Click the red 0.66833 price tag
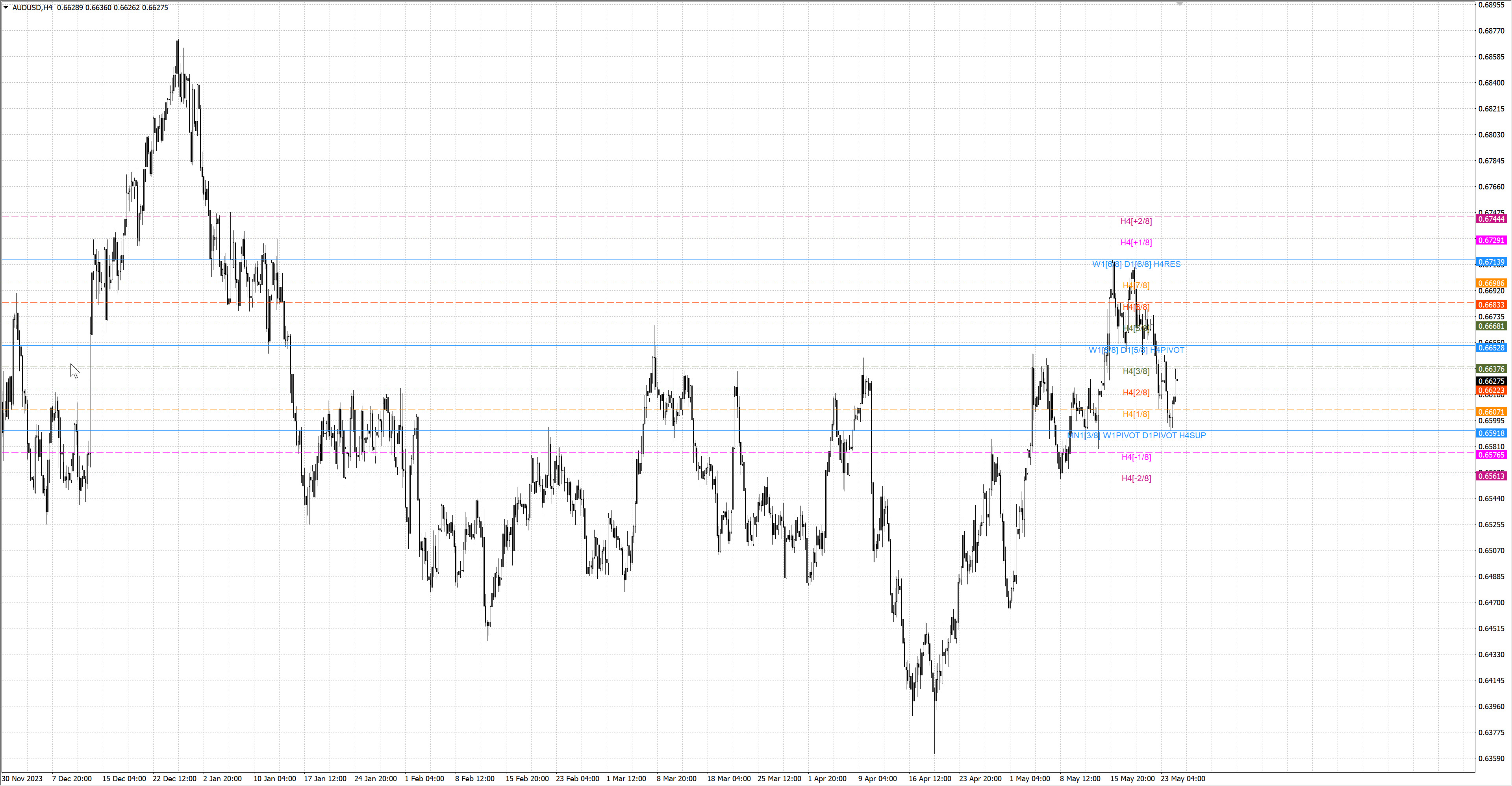 pyautogui.click(x=1491, y=305)
